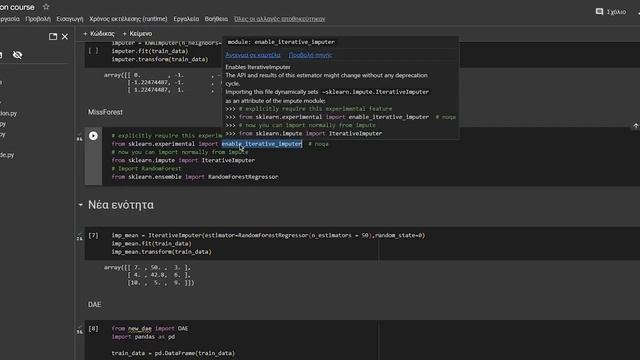Click imp_mean.transform(train_data) line
The width and height of the screenshot is (640, 360).
[x=162, y=252]
